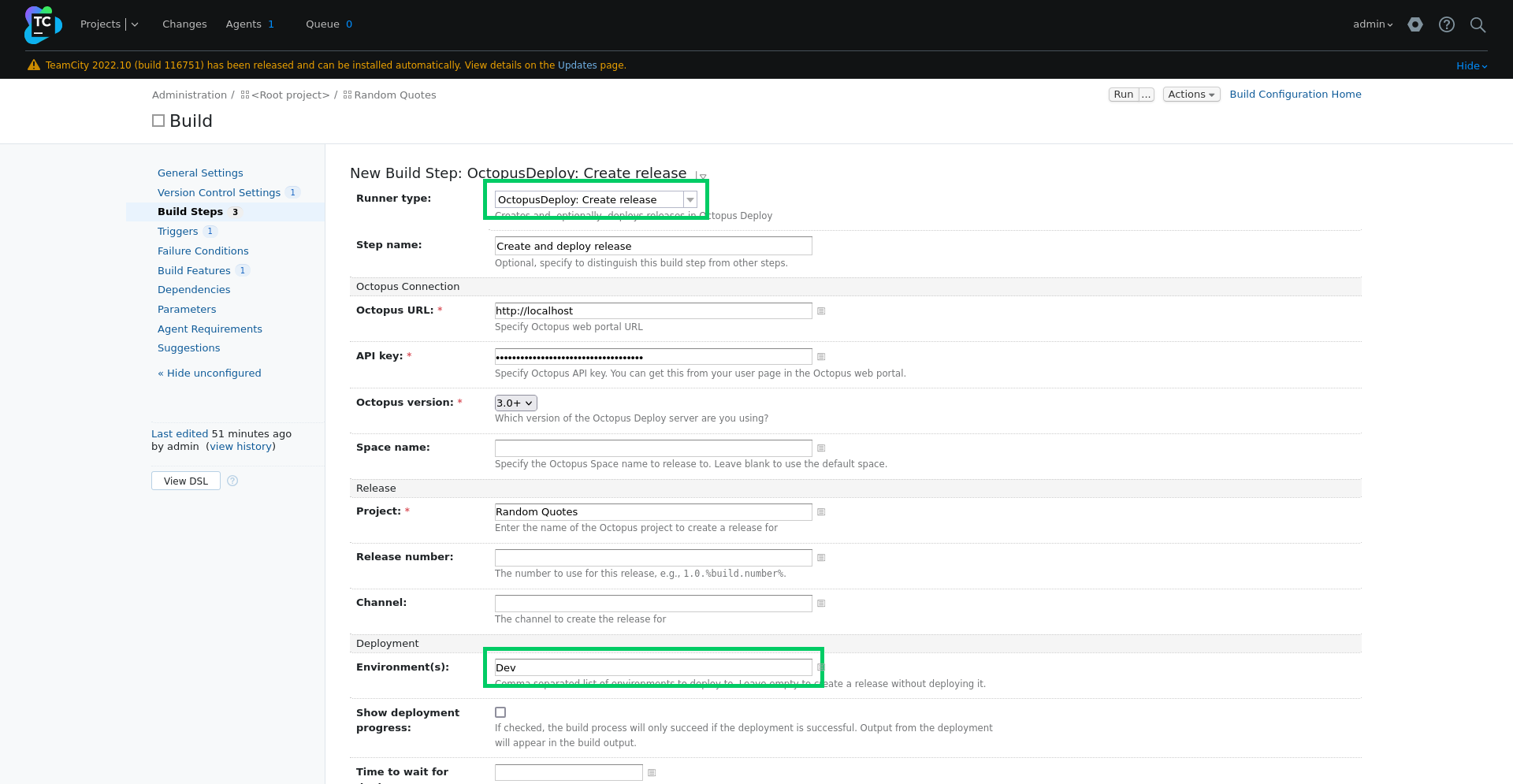
Task: Go to the Triggers settings tab
Action: point(178,231)
